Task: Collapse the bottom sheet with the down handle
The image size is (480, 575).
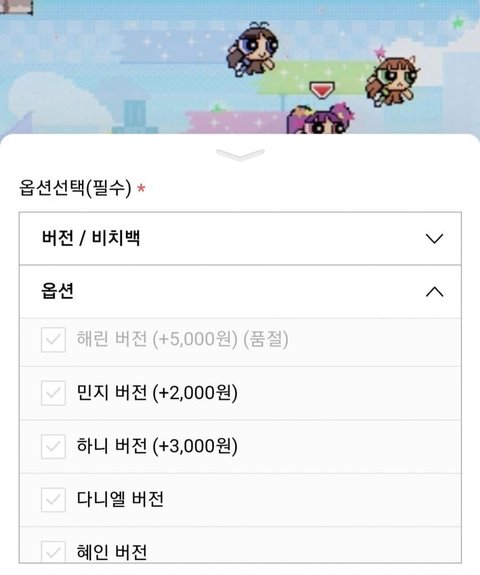Action: (240, 155)
